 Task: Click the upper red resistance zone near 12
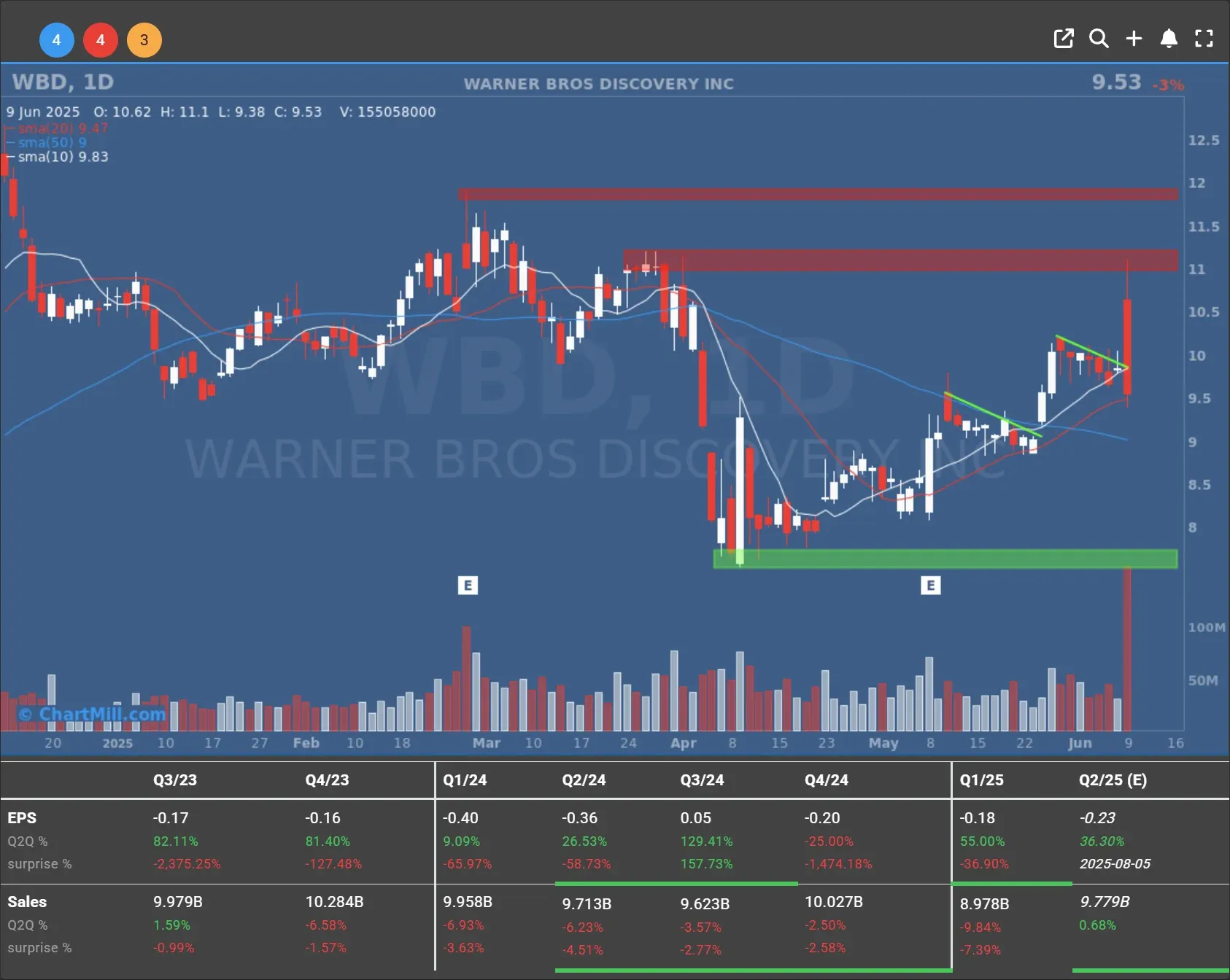818,194
